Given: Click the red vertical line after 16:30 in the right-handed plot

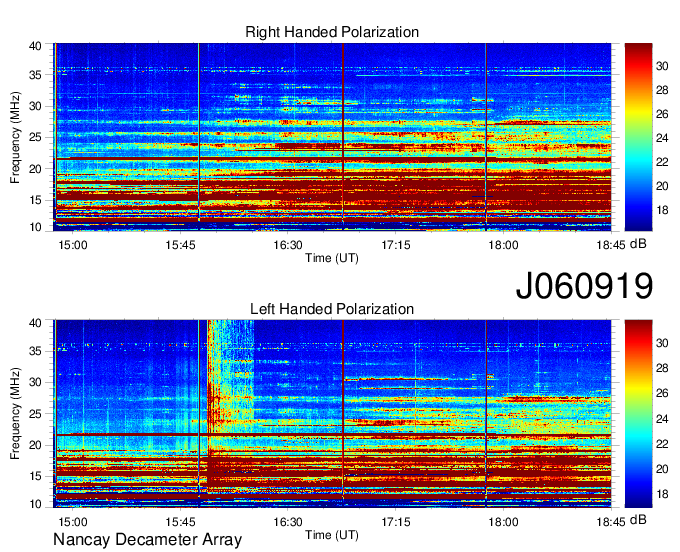Looking at the screenshot, I should [343, 137].
